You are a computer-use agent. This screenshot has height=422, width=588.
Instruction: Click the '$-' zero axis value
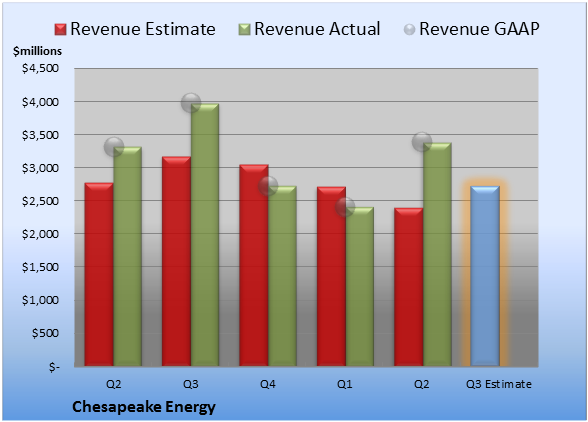(x=54, y=366)
